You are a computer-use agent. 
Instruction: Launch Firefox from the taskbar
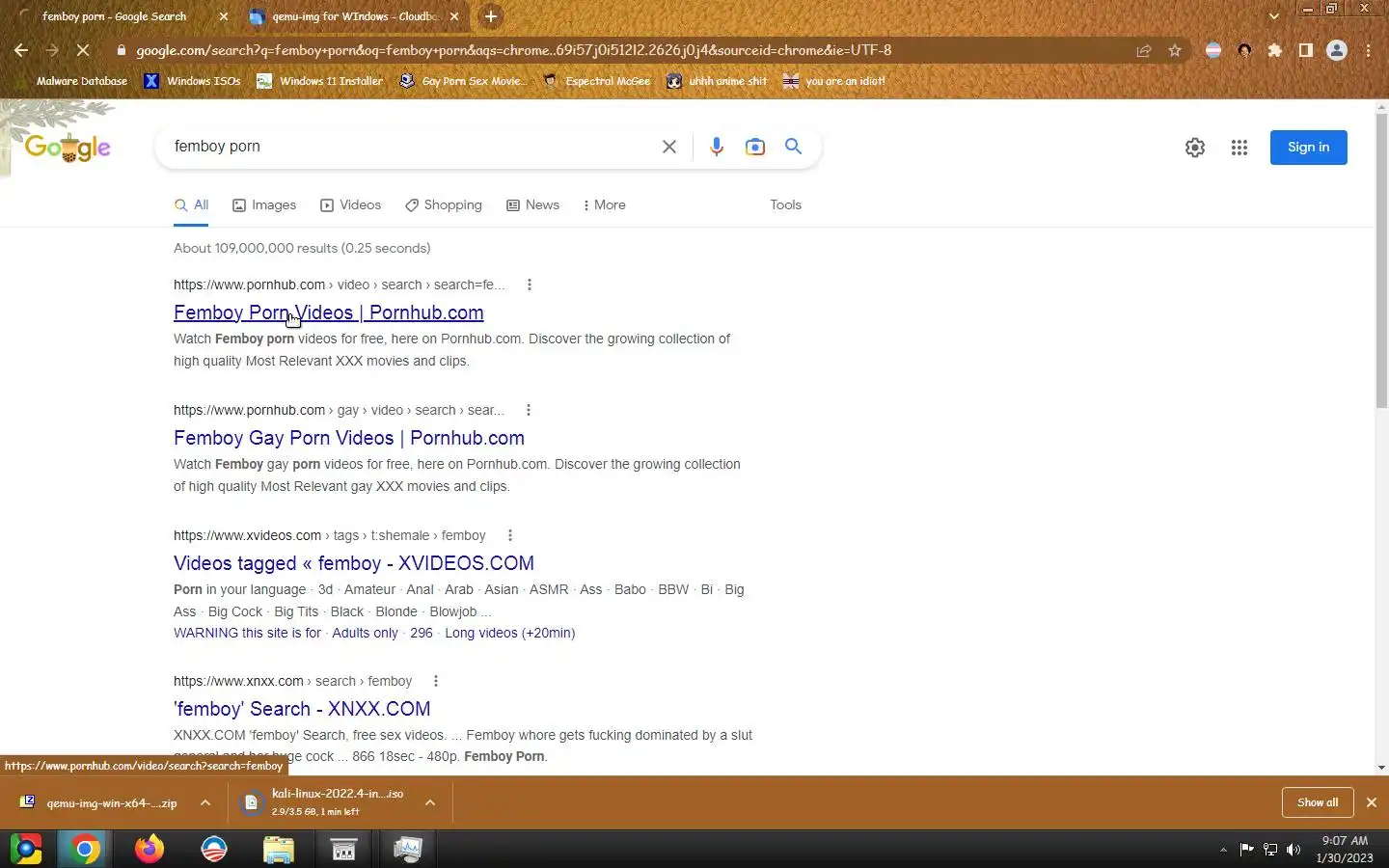tap(150, 849)
